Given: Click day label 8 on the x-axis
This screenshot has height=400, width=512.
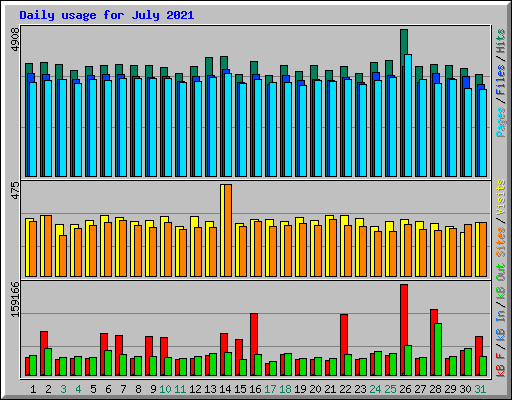Looking at the screenshot, I should [x=138, y=389].
